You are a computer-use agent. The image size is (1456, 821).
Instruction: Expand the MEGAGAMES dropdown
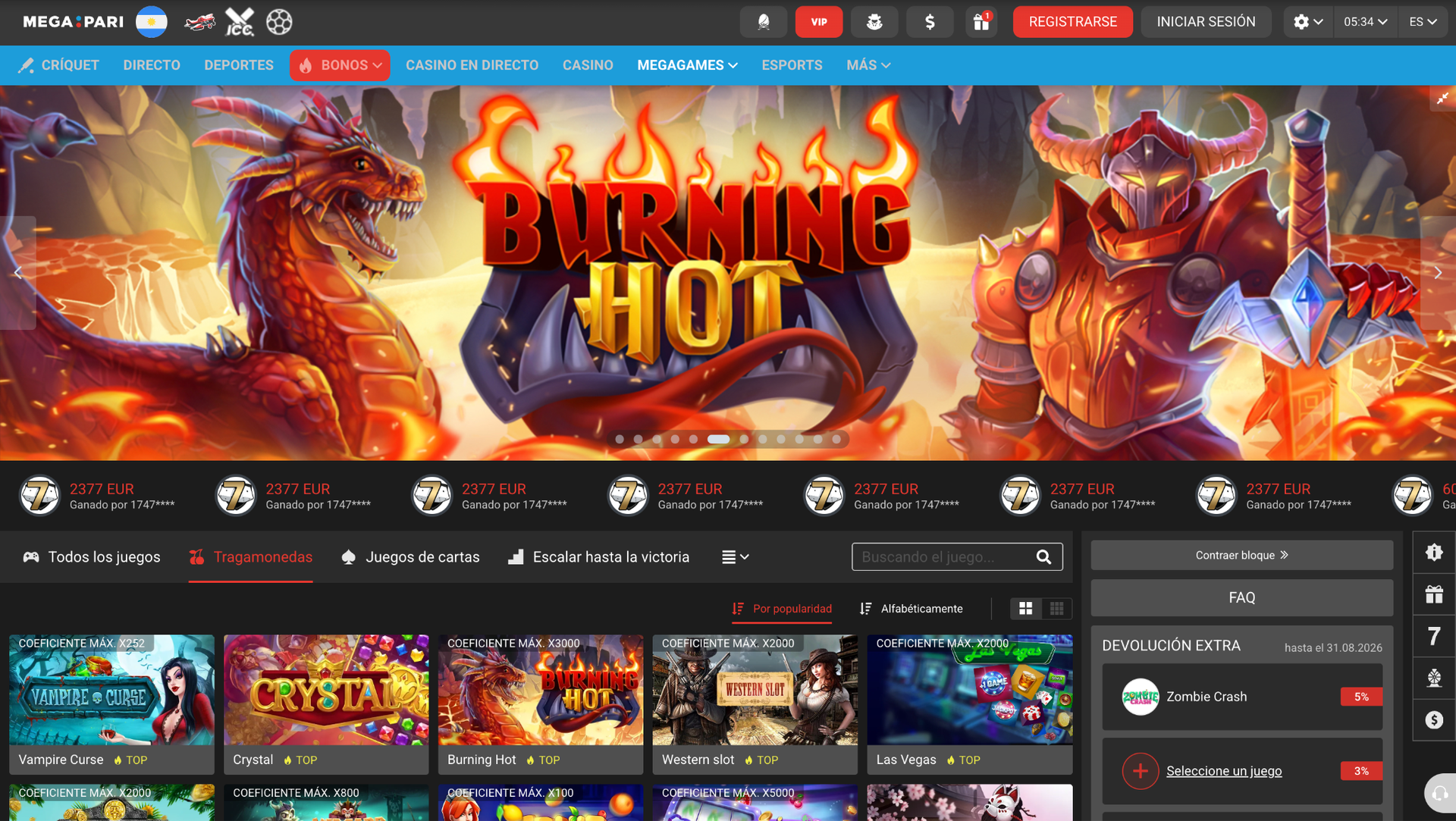pyautogui.click(x=687, y=65)
